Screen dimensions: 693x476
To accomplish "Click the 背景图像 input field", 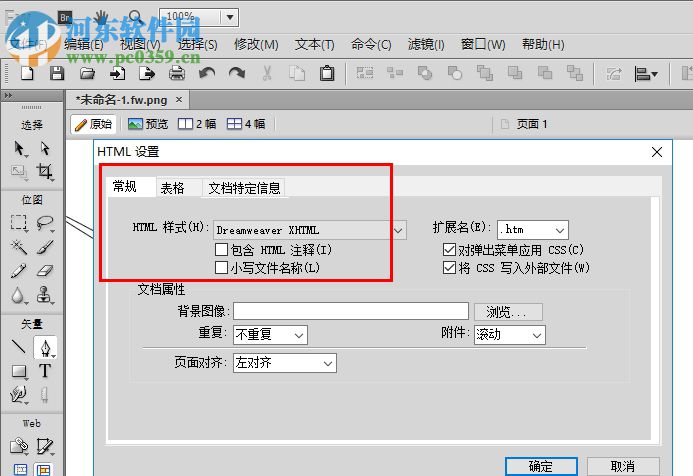I will pos(351,311).
